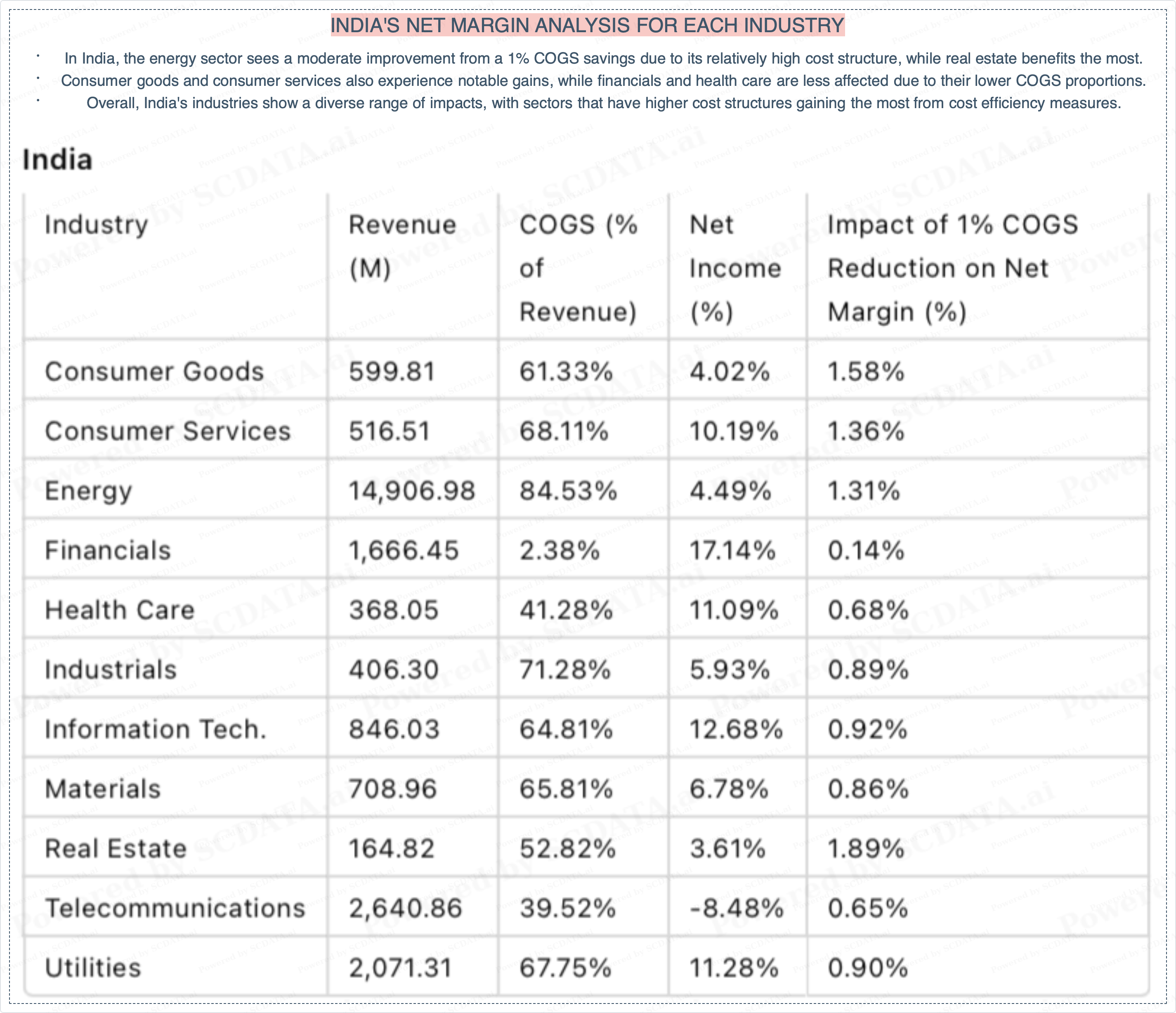Screen dimensions: 1176x1013
Task: Click Energy revenue value 14,906.98
Action: [411, 491]
